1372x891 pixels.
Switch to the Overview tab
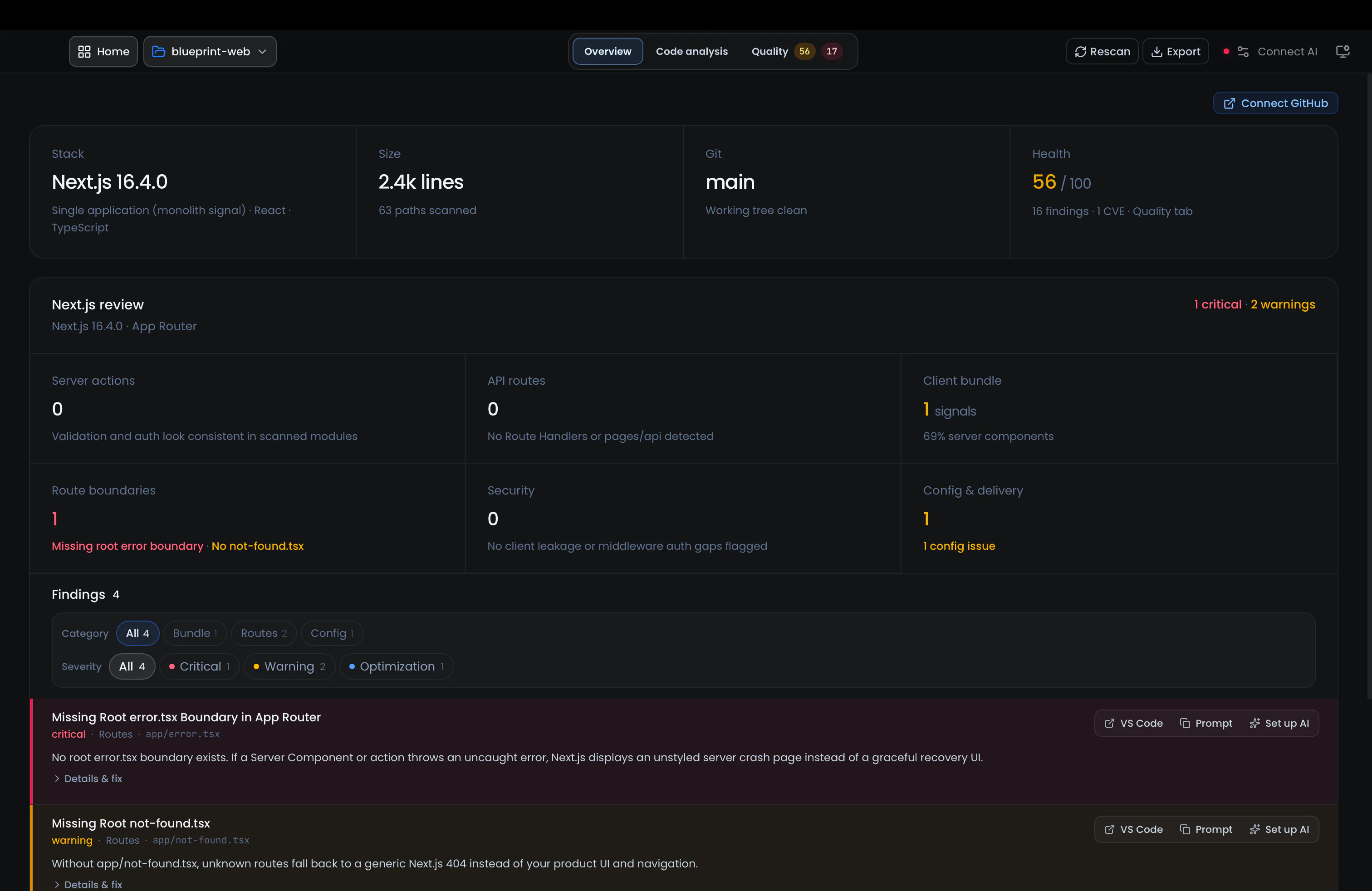(x=608, y=51)
